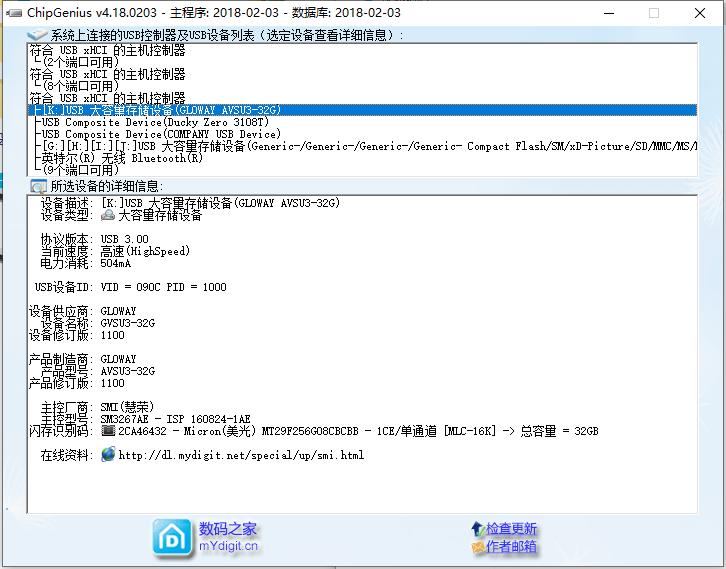Click the storage device type icon

[107, 215]
